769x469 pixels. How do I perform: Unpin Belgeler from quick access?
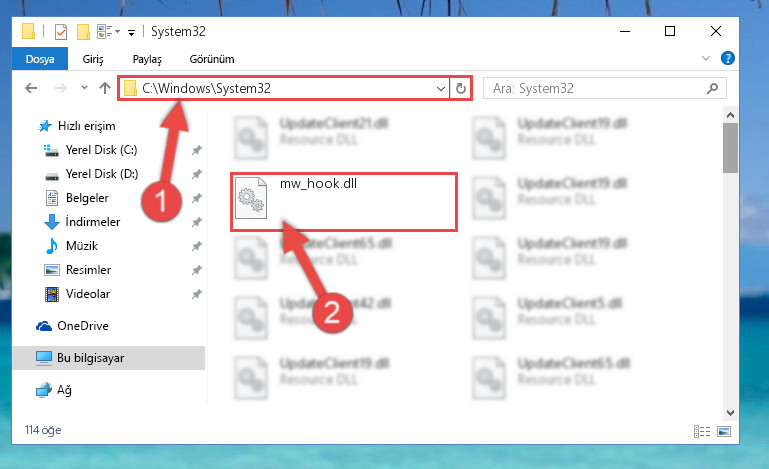[197, 198]
